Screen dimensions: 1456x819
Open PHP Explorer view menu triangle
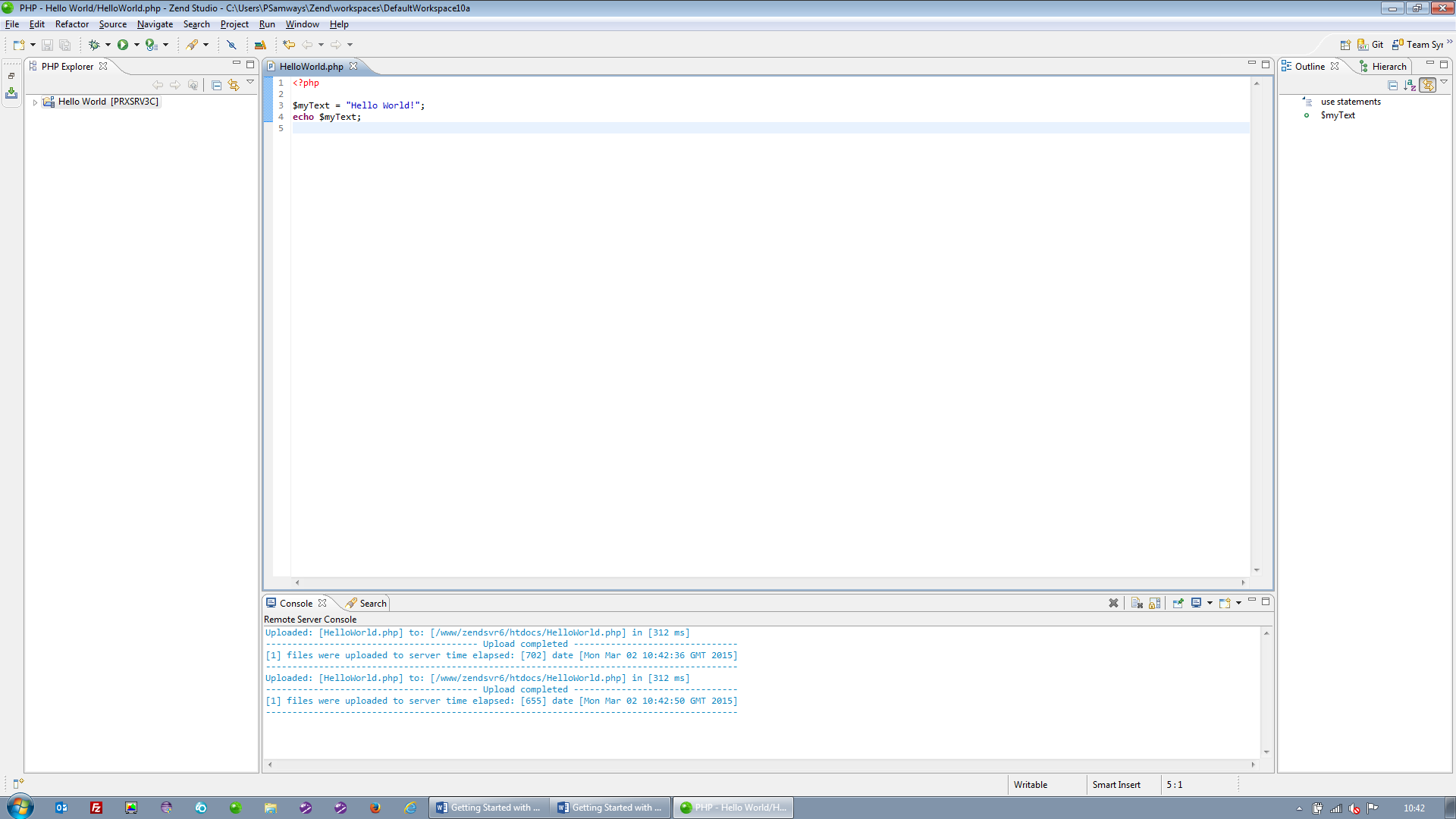coord(250,82)
